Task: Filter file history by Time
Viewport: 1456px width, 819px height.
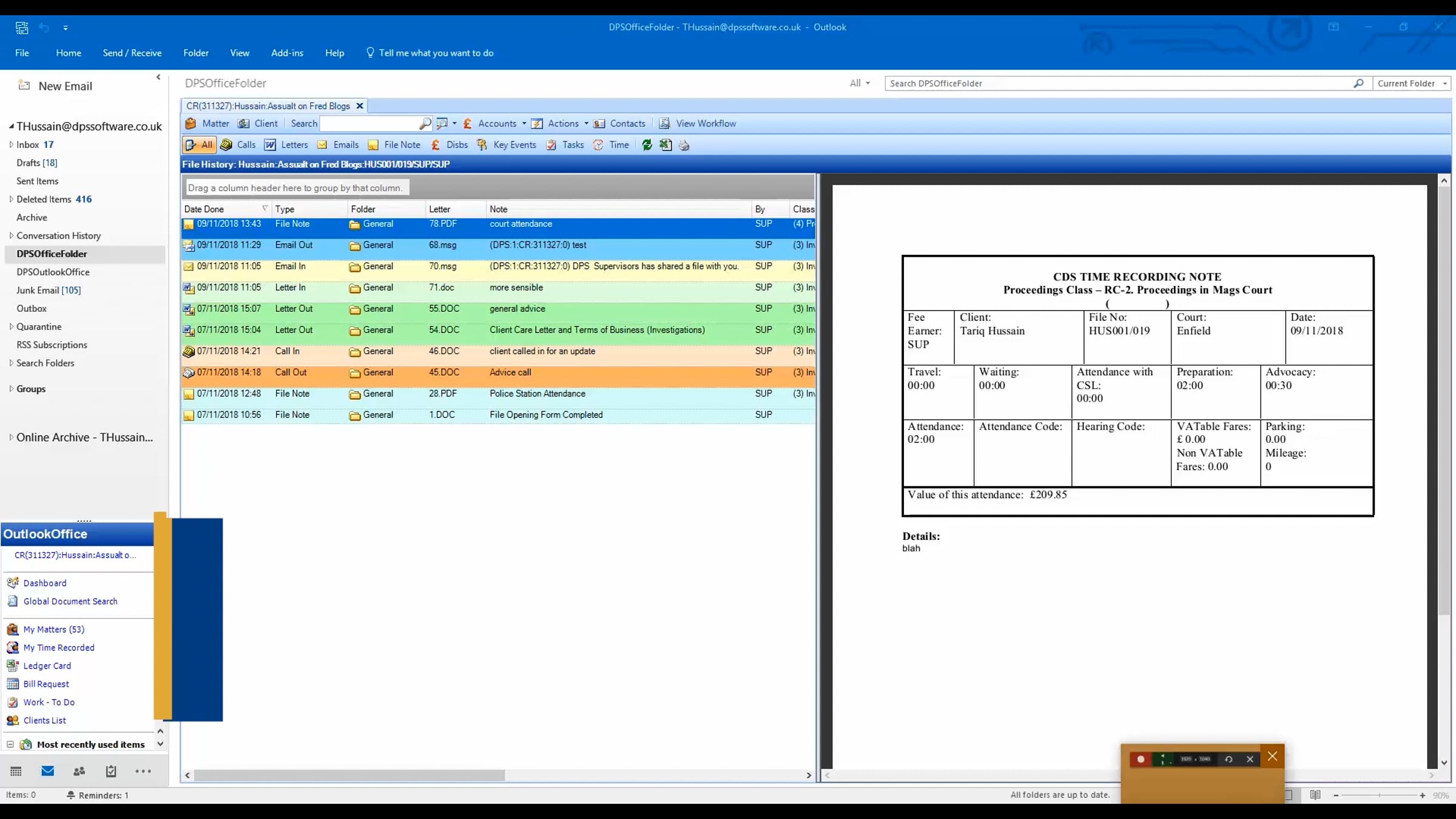Action: (x=611, y=145)
